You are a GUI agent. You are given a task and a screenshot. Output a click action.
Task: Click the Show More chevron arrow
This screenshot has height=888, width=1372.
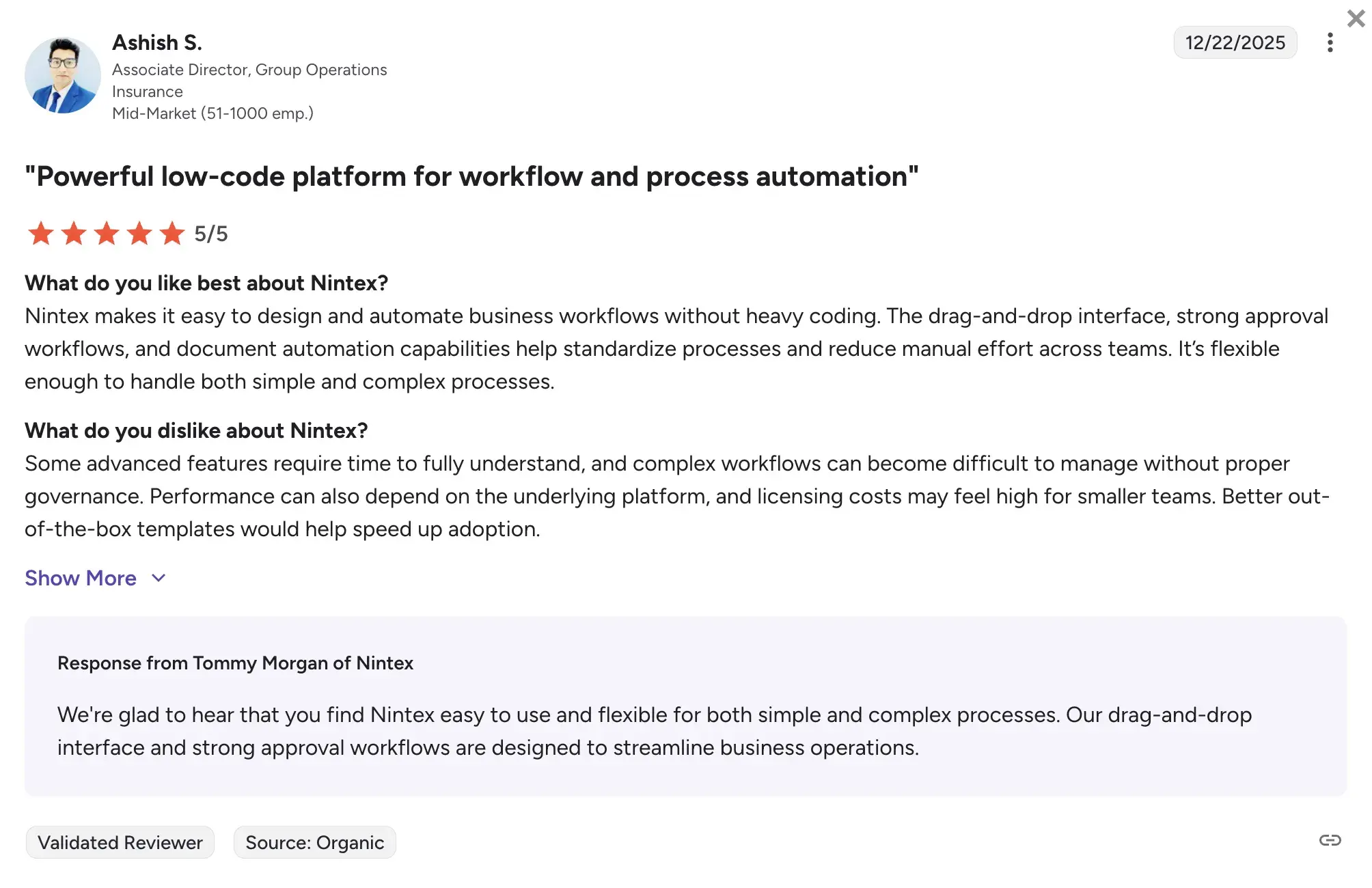[158, 578]
